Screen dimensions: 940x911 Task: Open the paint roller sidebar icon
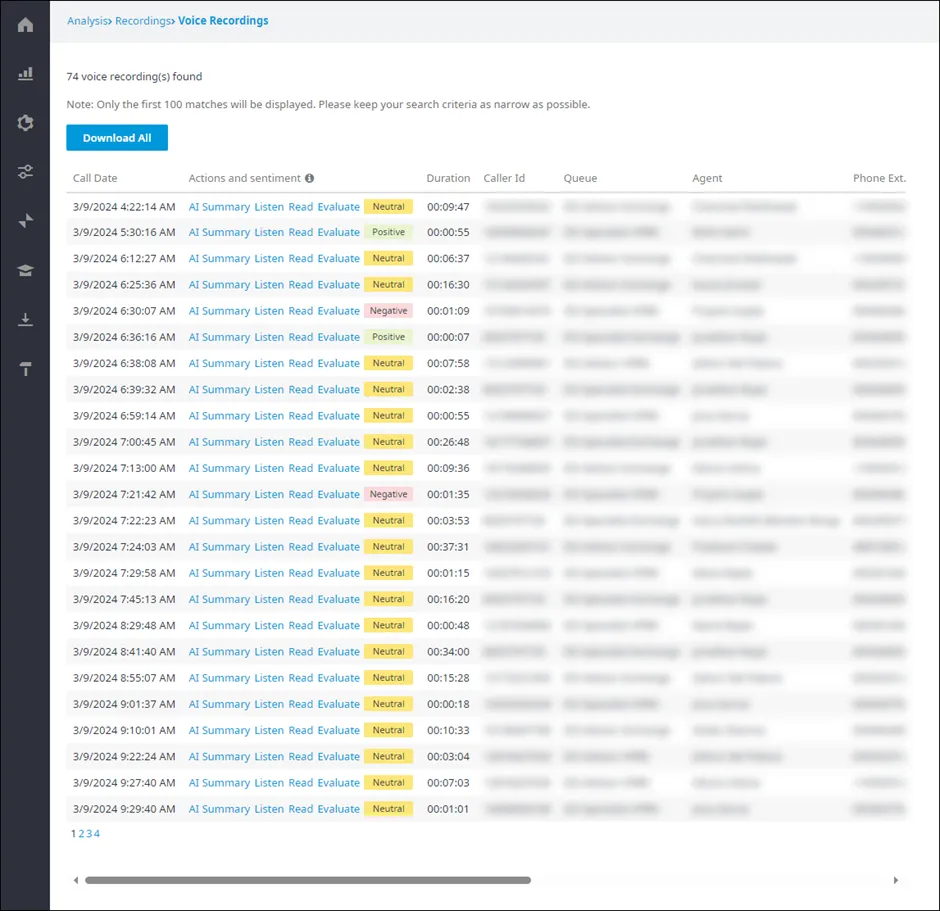[x=25, y=369]
